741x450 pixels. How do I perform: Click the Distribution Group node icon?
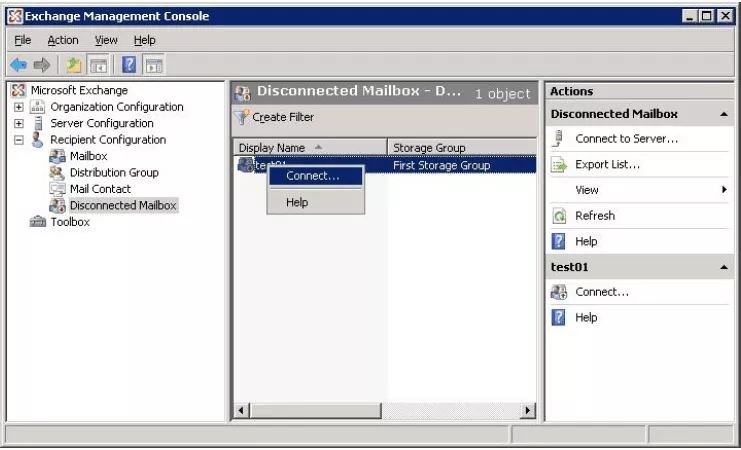[57, 173]
